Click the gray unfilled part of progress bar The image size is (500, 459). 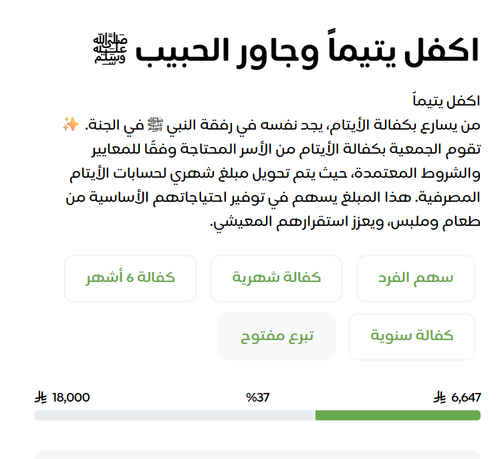(175, 415)
